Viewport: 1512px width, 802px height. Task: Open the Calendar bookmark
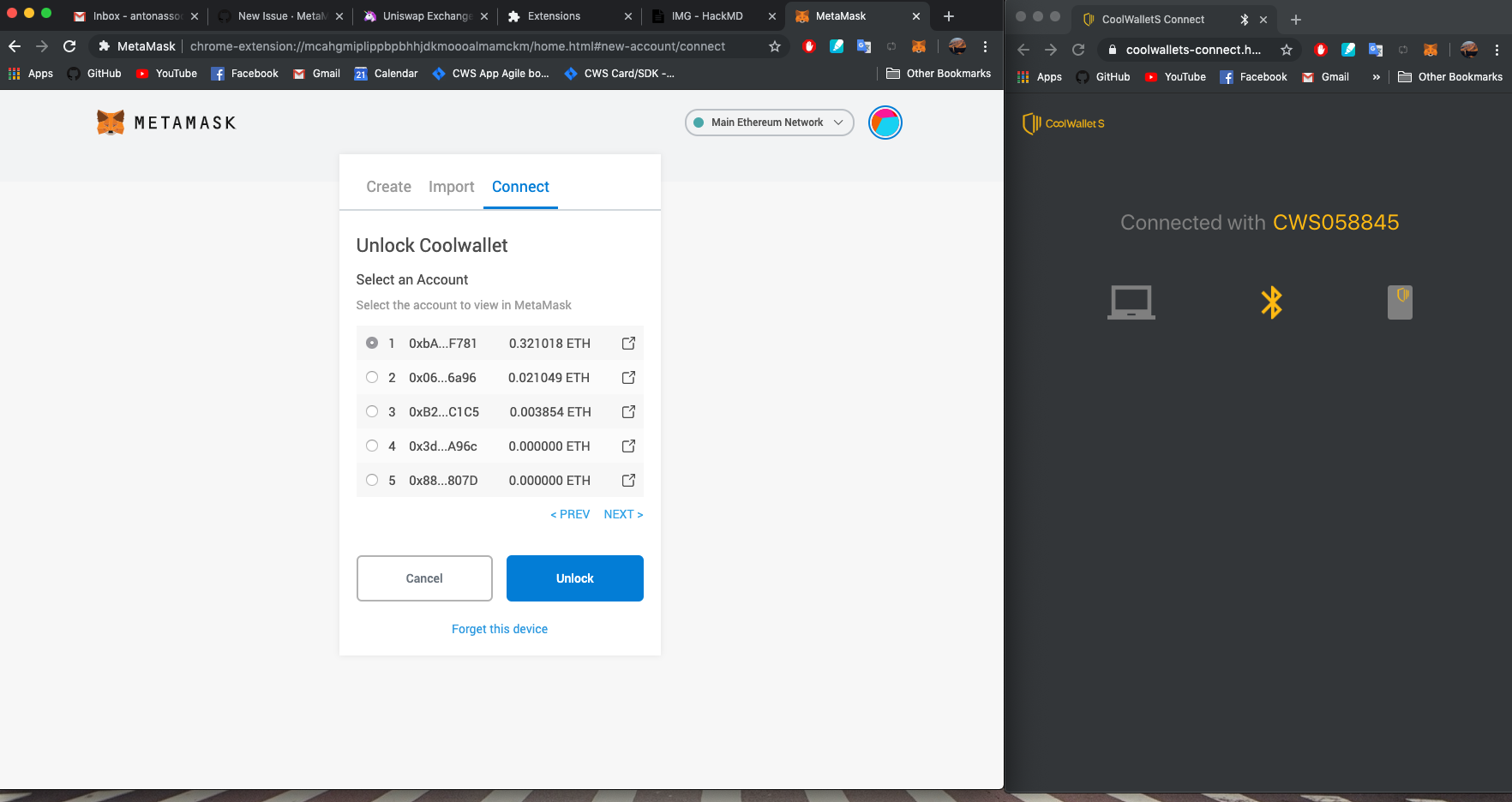[386, 74]
